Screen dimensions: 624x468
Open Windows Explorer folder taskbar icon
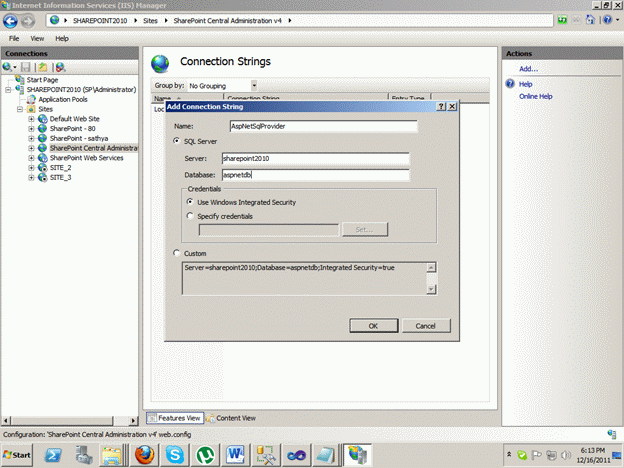click(x=111, y=455)
